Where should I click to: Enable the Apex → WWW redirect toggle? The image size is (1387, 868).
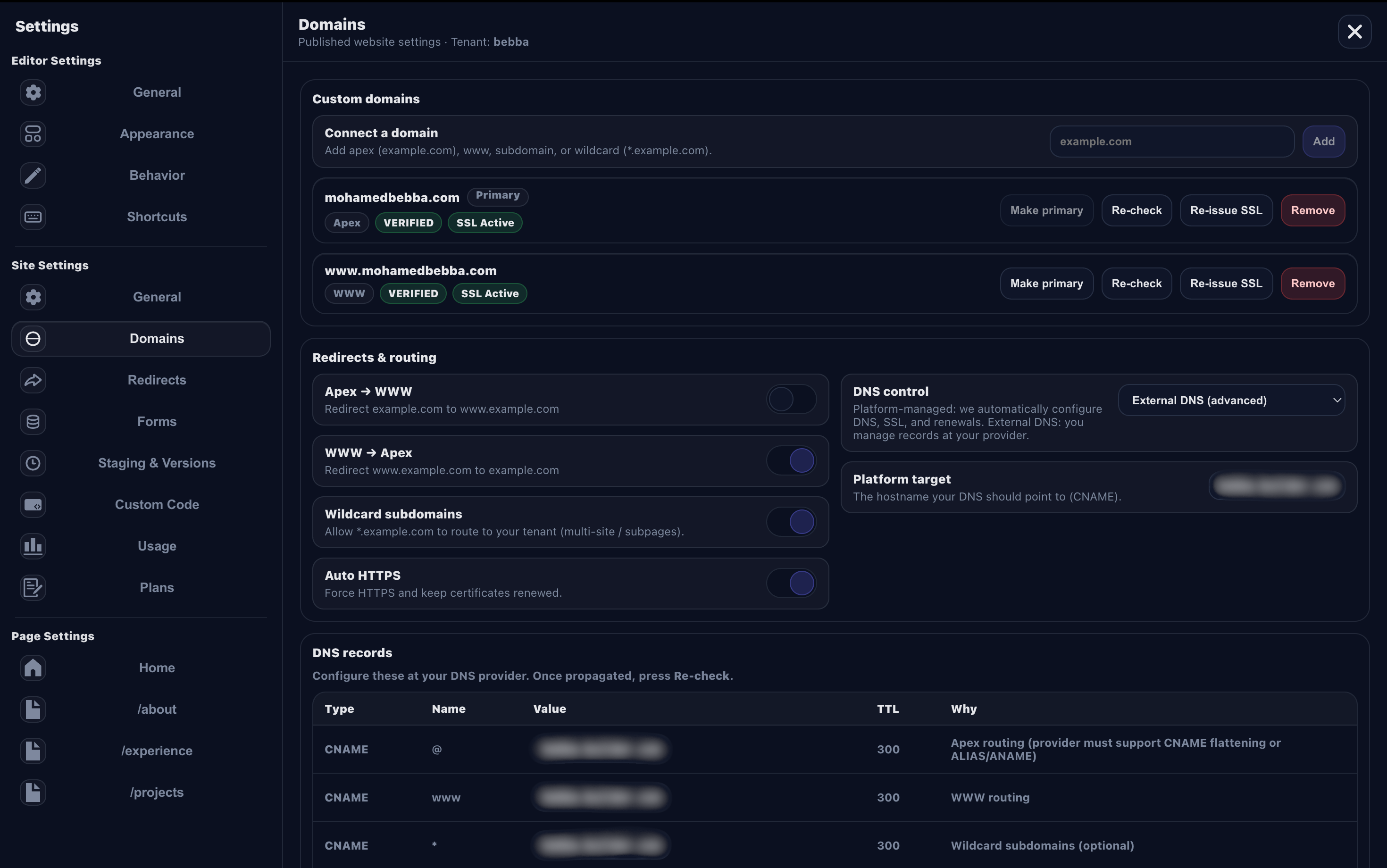click(x=791, y=399)
